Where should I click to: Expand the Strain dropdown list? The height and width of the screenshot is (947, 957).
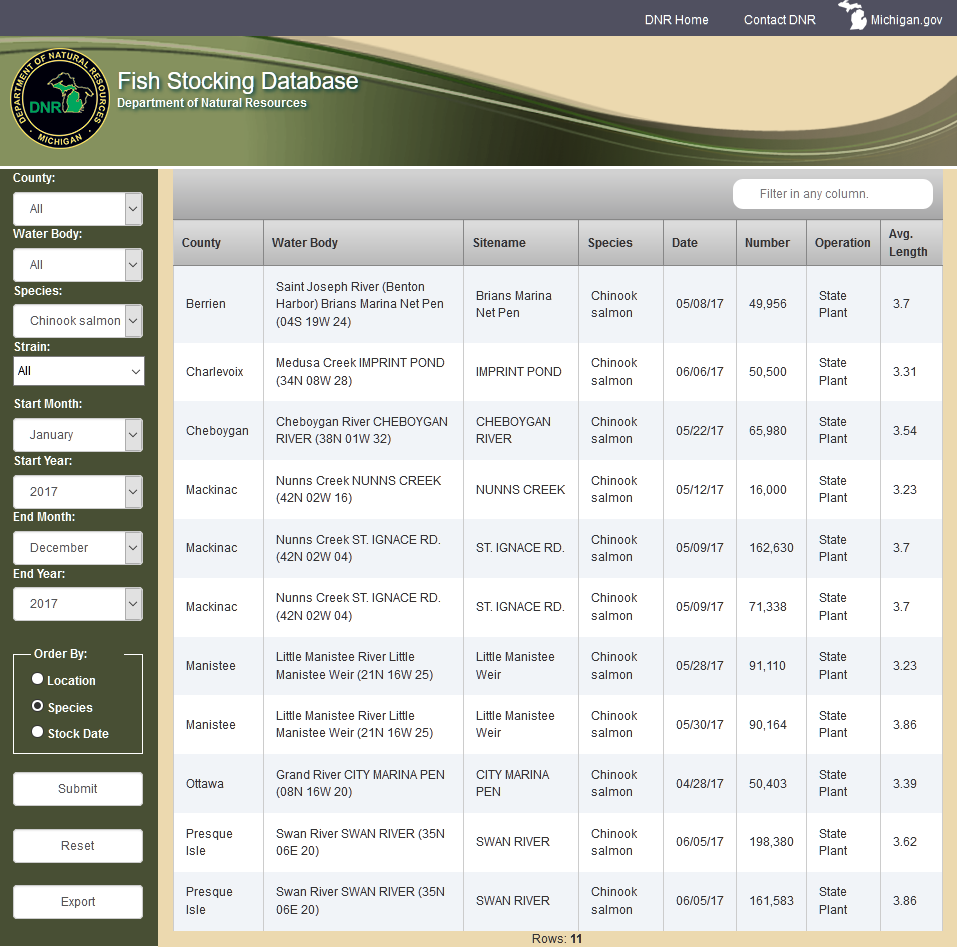[78, 371]
